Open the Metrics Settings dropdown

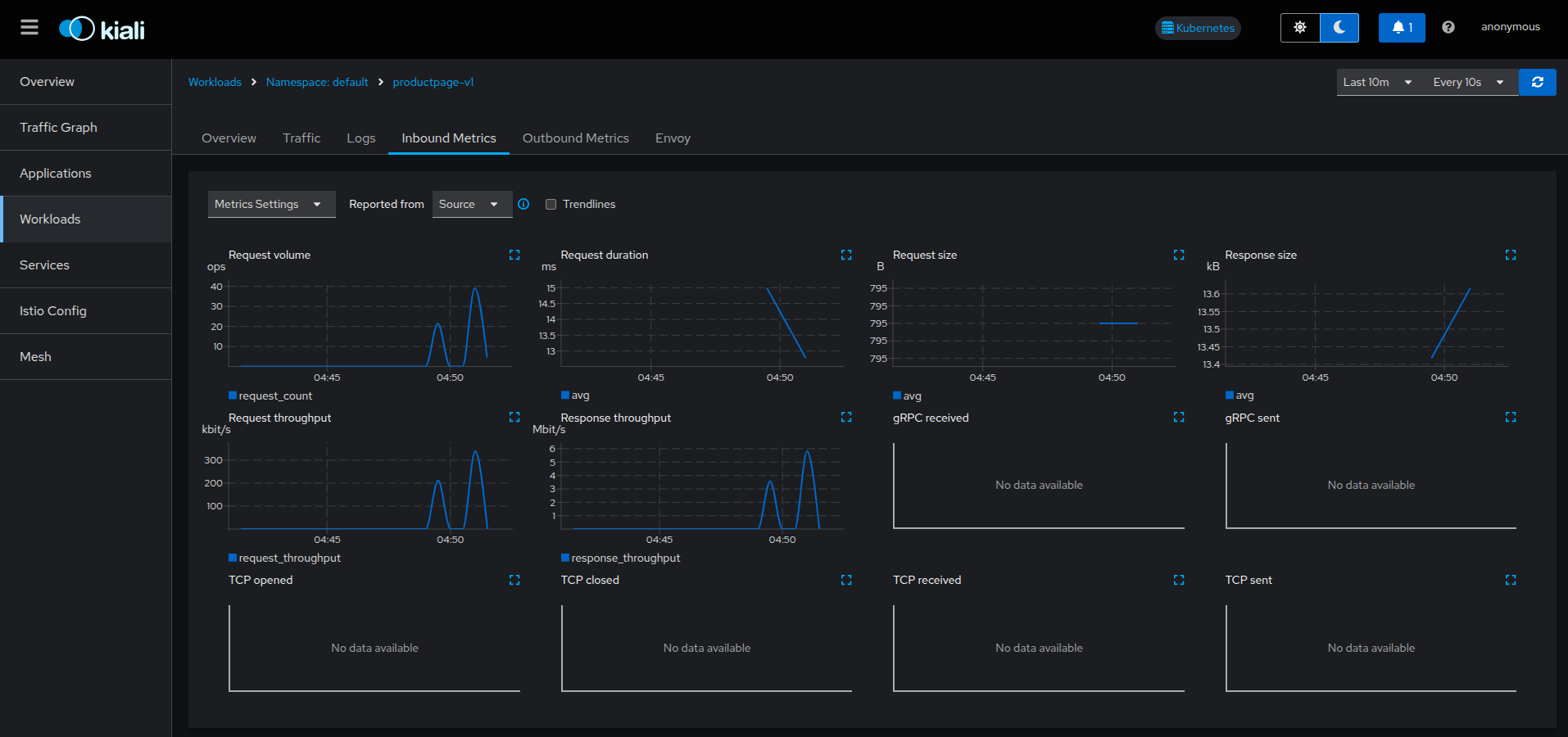click(x=271, y=205)
